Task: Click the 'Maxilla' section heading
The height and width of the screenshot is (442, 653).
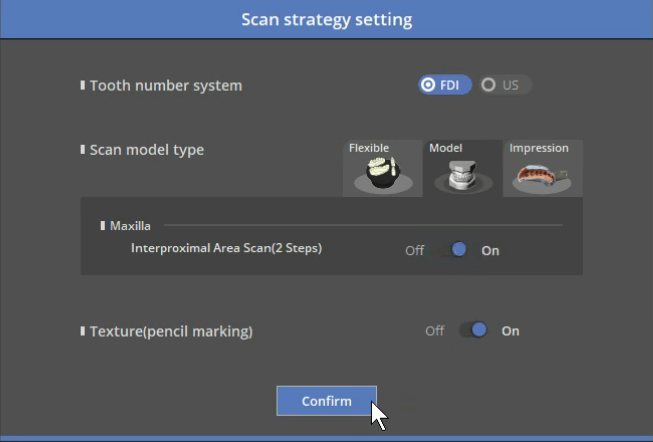Action: pos(130,226)
